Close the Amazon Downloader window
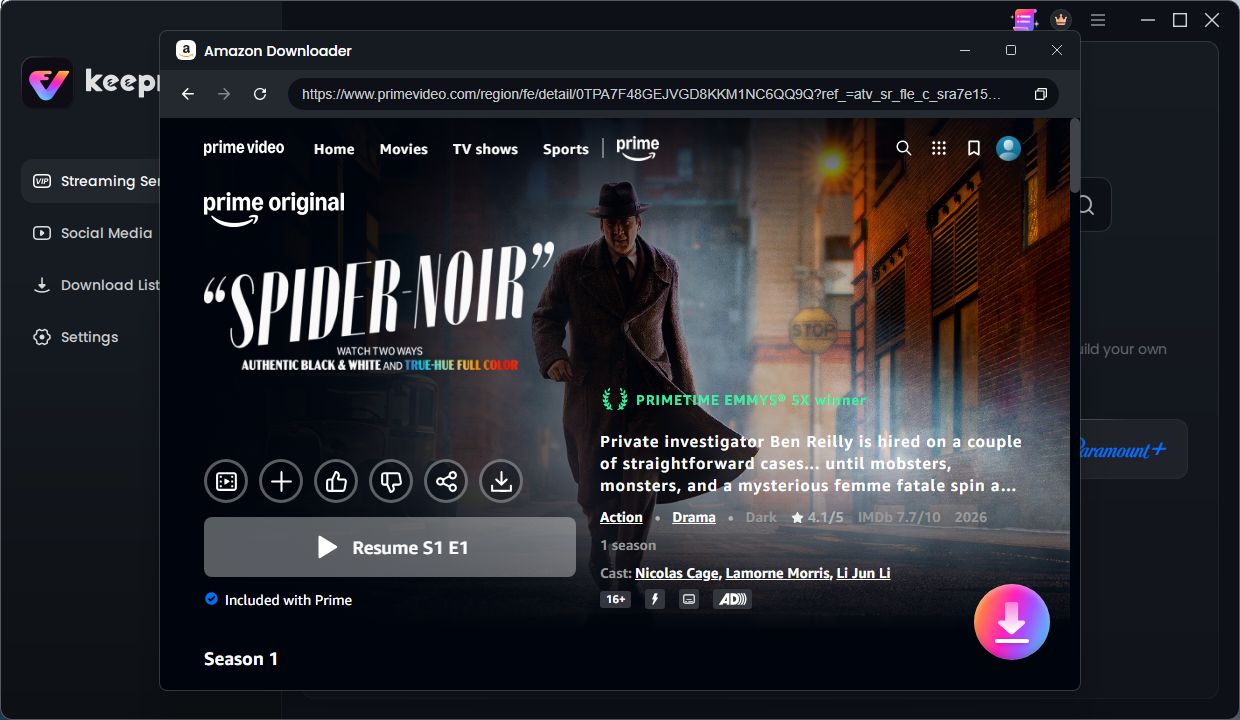The height and width of the screenshot is (720, 1240). [x=1057, y=50]
